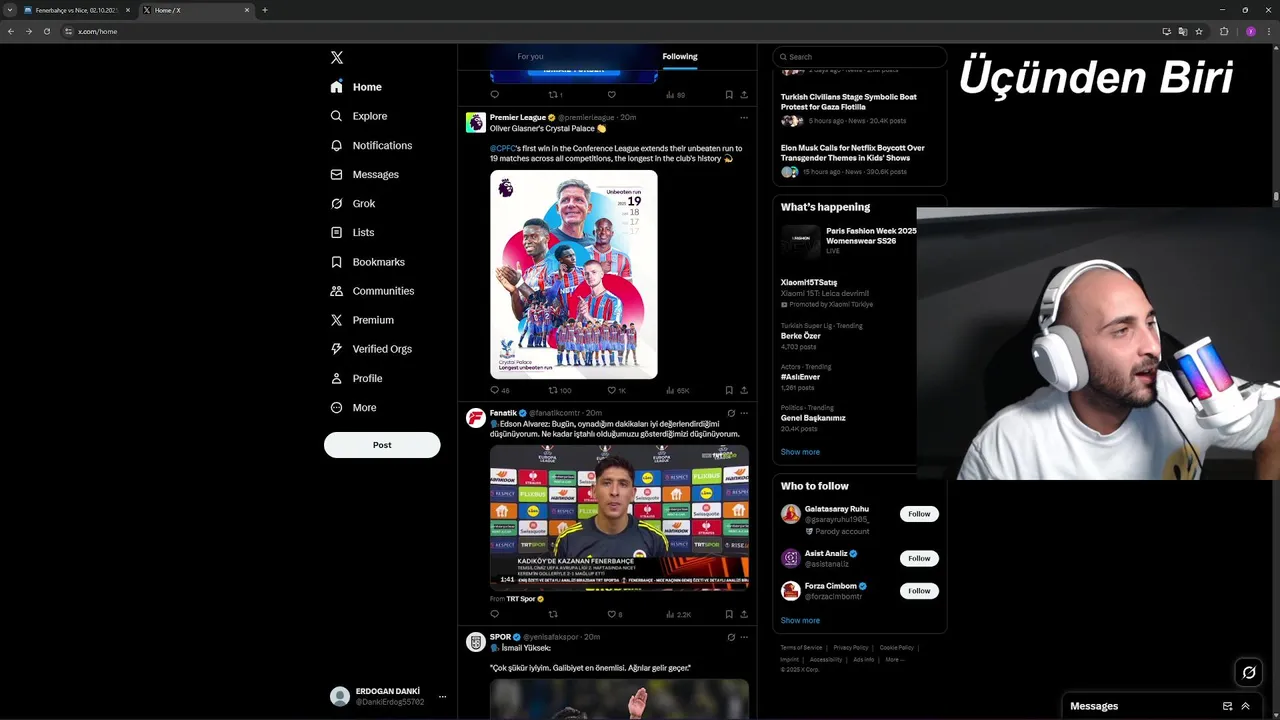Click the Post button
This screenshot has height=720, width=1280.
(382, 445)
